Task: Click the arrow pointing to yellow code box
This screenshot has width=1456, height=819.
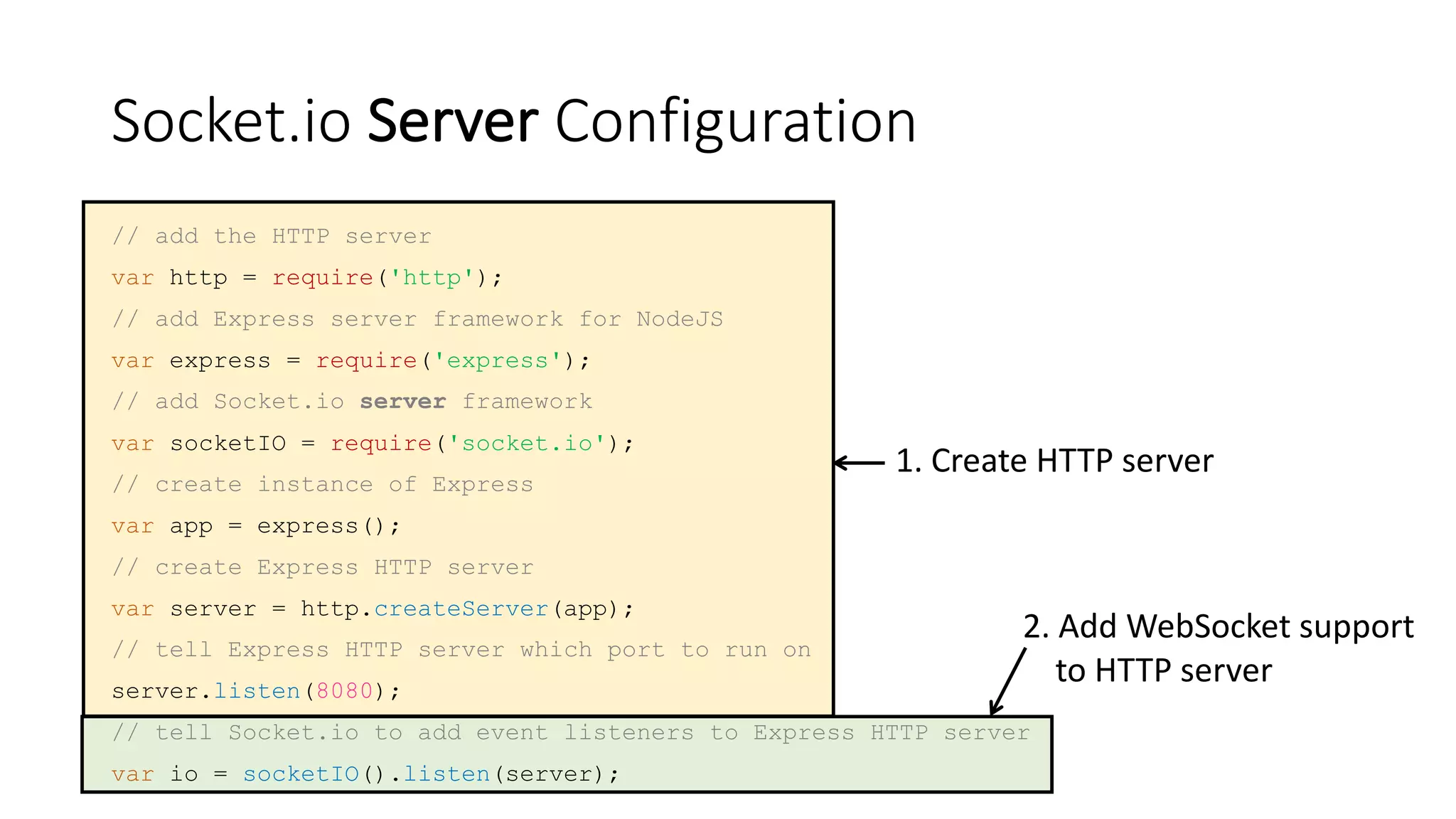Action: point(859,463)
